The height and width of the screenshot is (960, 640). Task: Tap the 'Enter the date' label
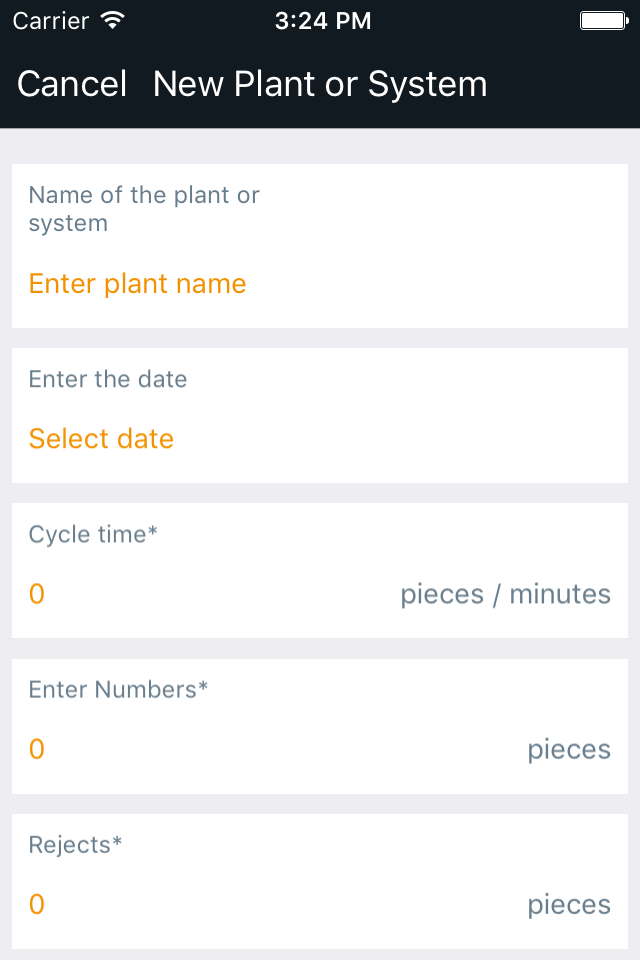point(108,379)
